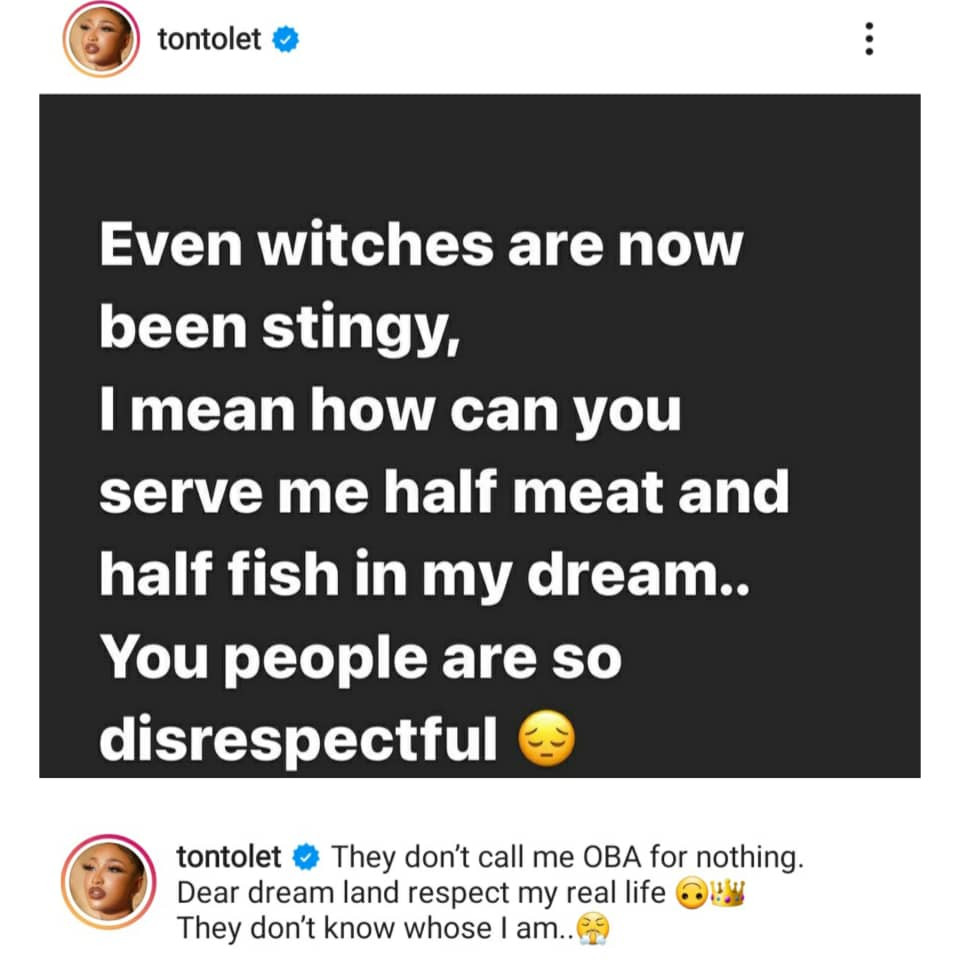Click the upside-down face emoji in the caption
This screenshot has width=960, height=960.
click(x=691, y=893)
